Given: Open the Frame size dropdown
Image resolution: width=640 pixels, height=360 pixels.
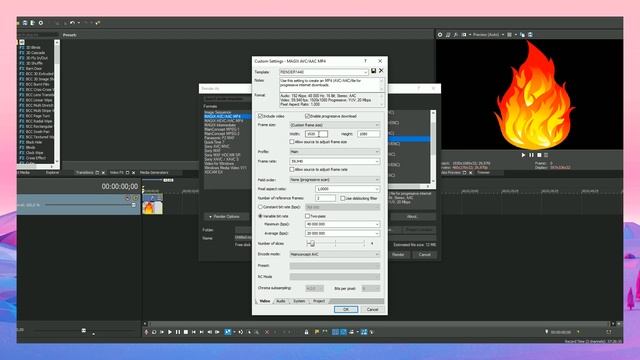Looking at the screenshot, I should (335, 125).
